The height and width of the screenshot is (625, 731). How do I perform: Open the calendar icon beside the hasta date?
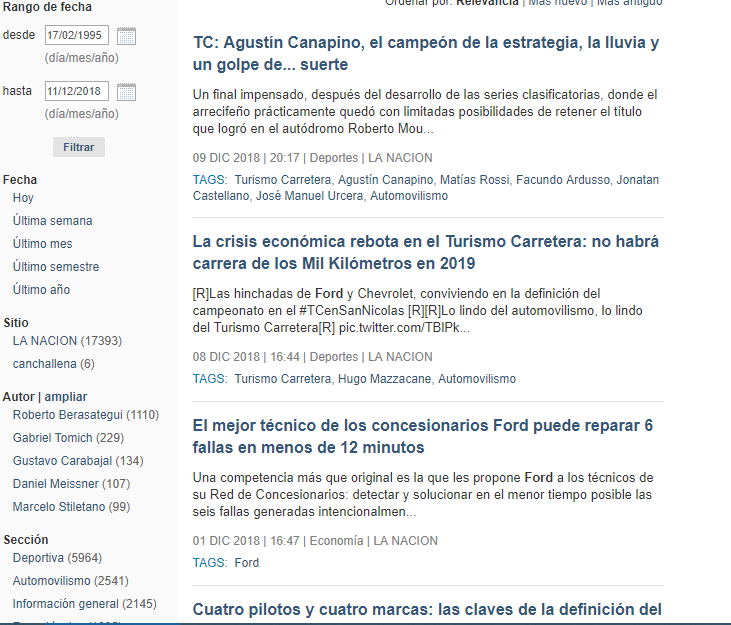pos(126,92)
